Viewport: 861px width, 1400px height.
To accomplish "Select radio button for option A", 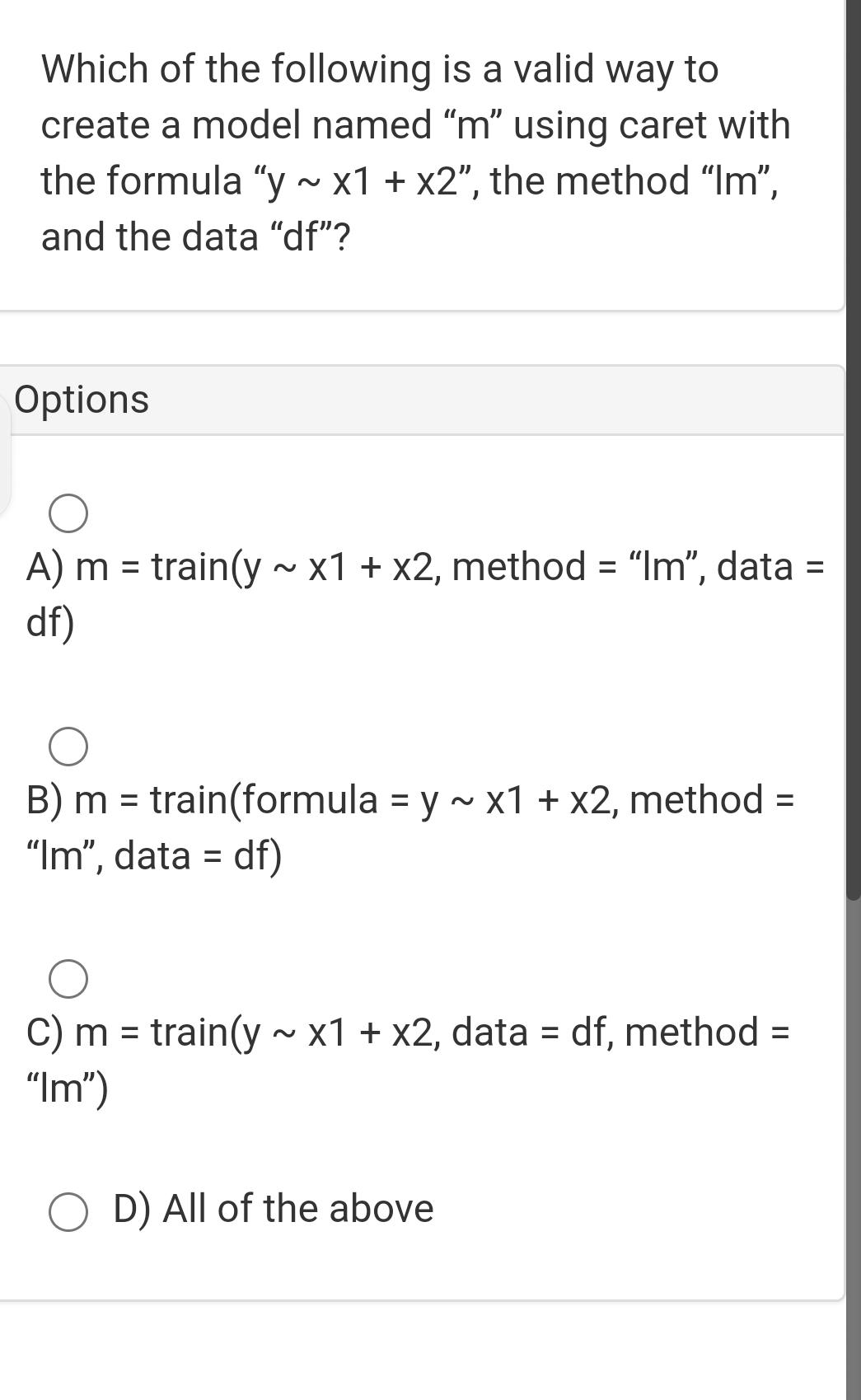I will coord(68,514).
